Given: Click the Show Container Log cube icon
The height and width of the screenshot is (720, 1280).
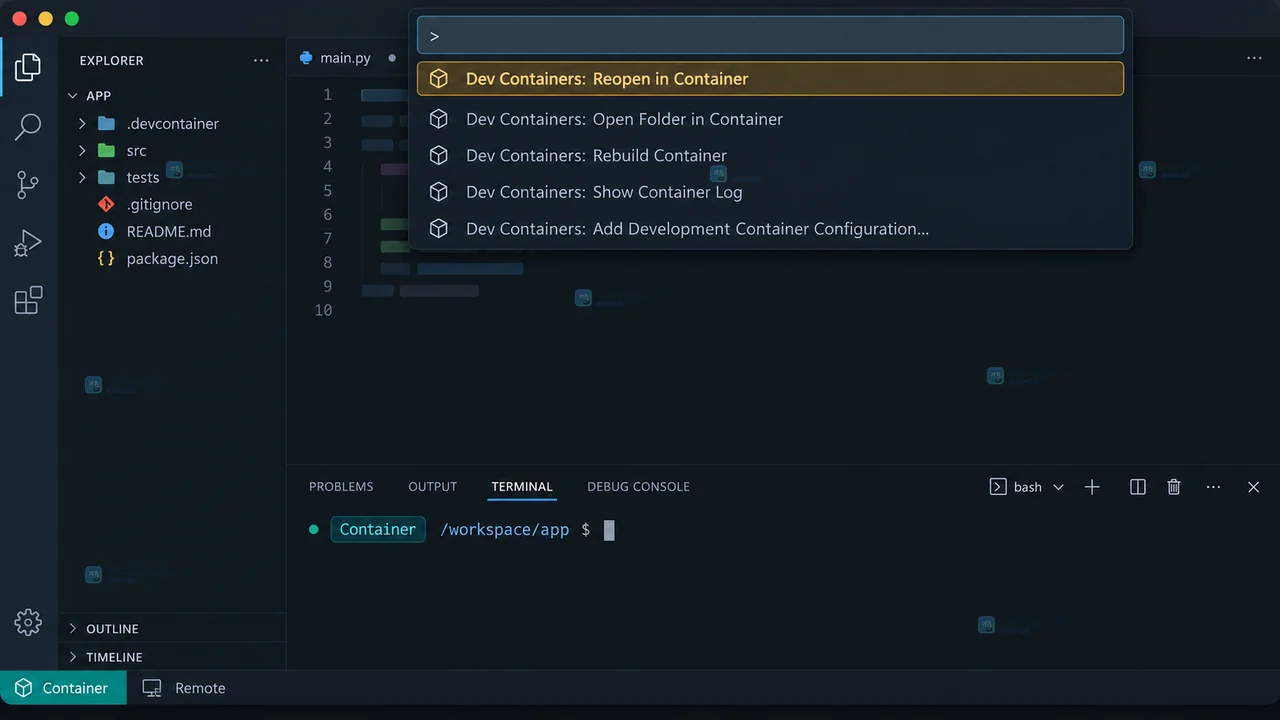Looking at the screenshot, I should 438,192.
